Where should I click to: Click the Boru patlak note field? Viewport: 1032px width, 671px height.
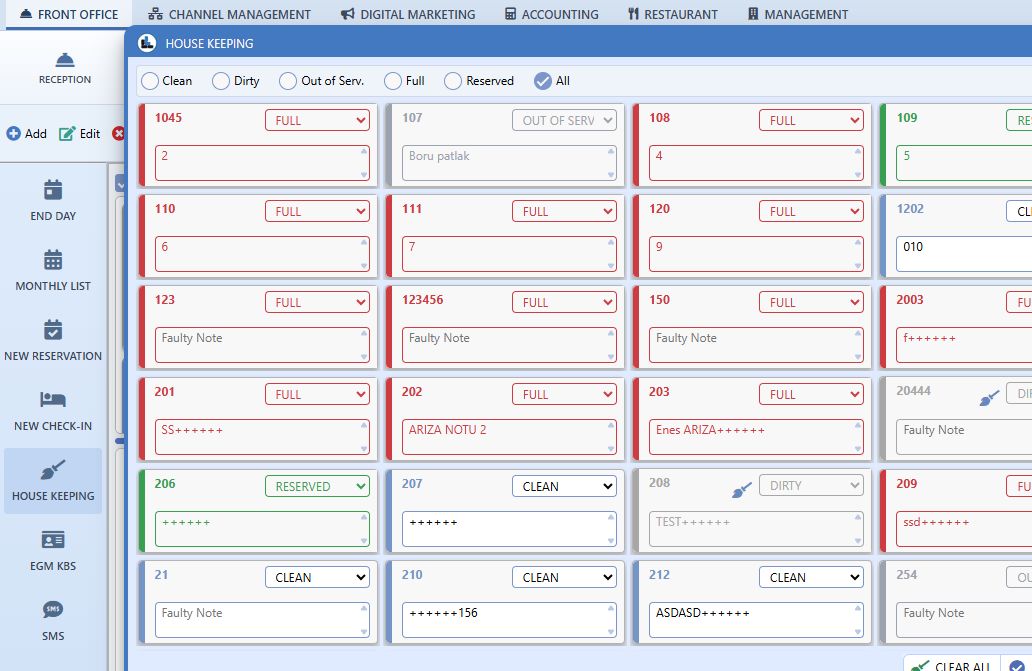click(x=509, y=163)
